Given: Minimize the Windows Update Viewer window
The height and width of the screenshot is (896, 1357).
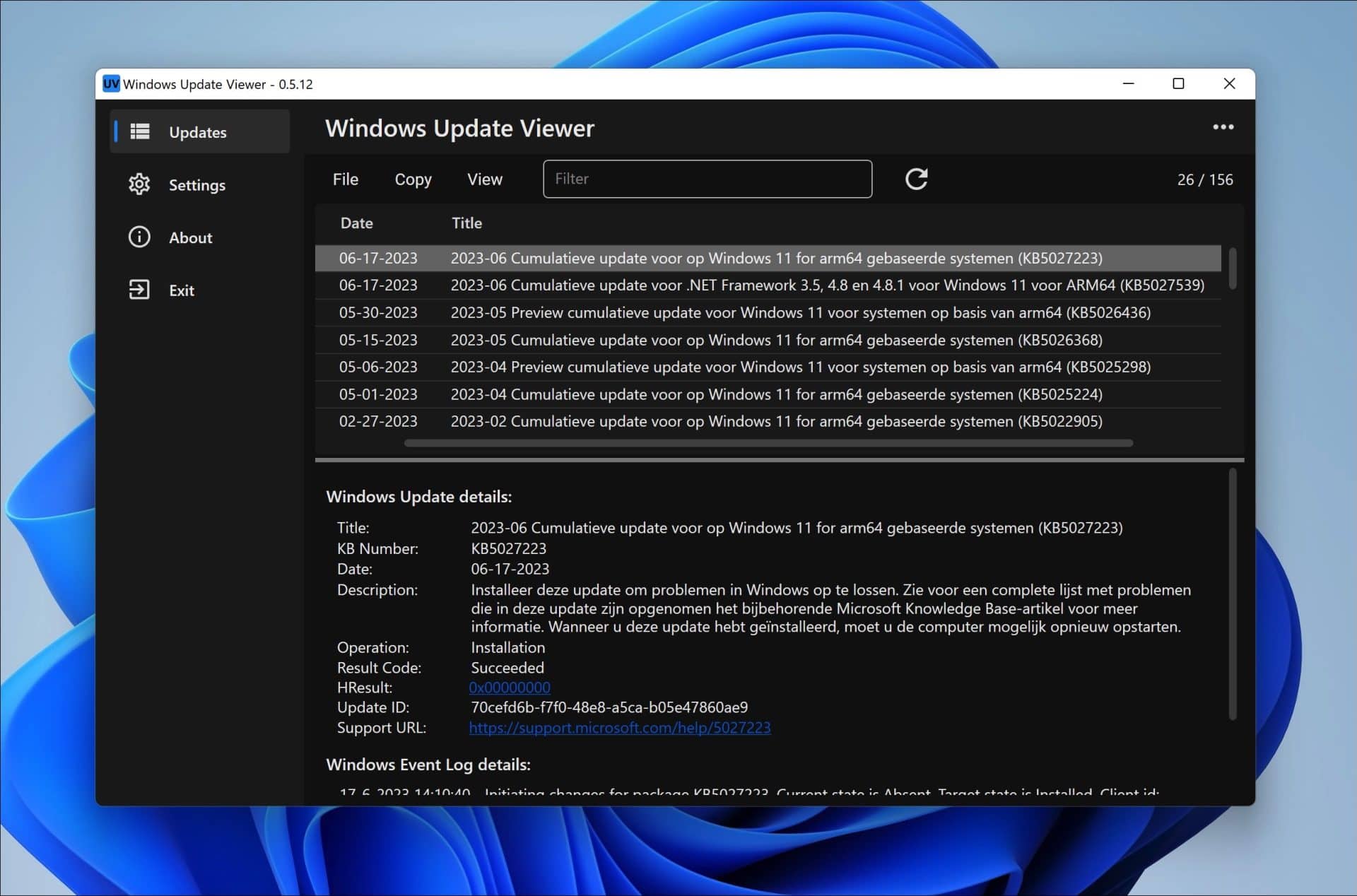Looking at the screenshot, I should 1129,83.
